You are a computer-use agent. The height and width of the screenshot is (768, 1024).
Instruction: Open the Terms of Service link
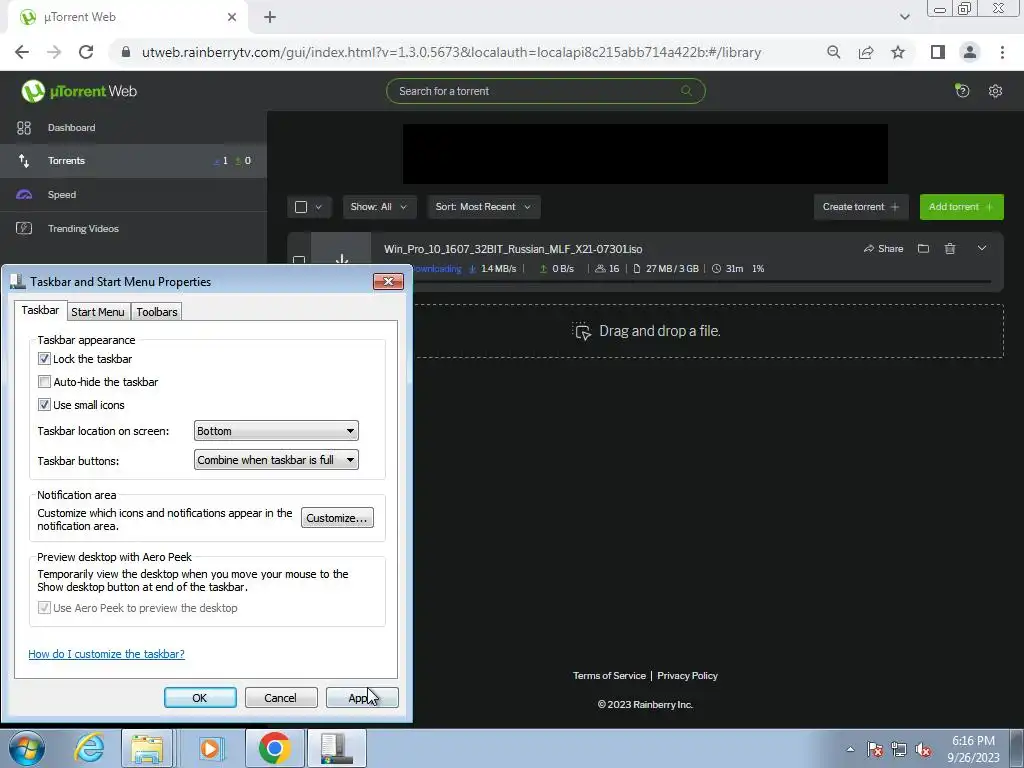pos(609,676)
